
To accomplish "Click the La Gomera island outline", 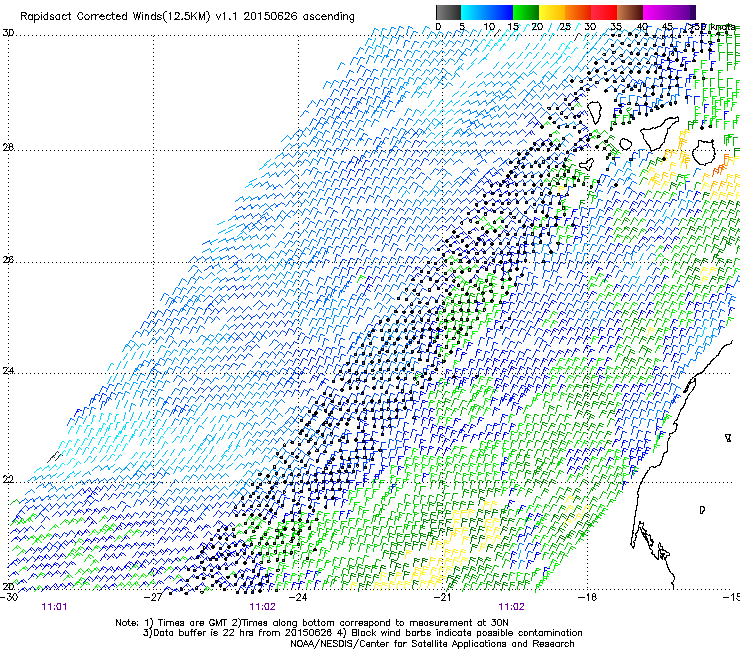I will [x=626, y=144].
